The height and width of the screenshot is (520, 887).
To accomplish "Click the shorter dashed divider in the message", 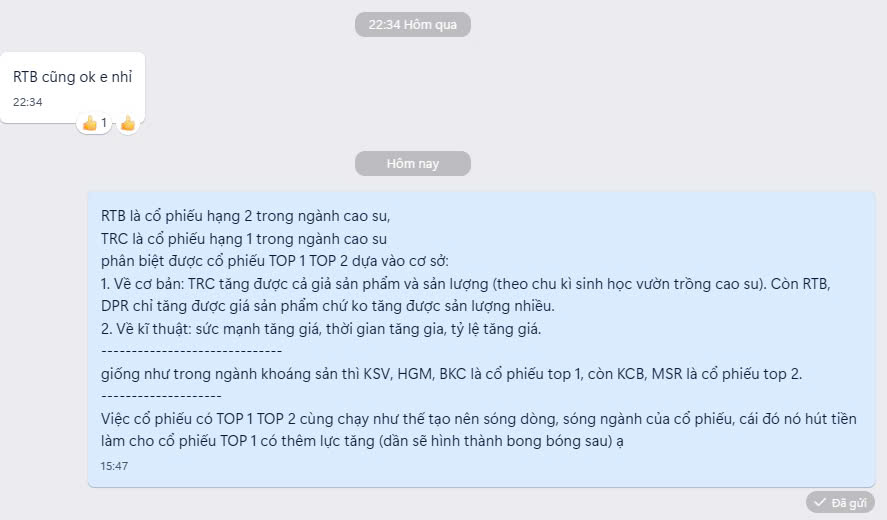I will pos(161,396).
